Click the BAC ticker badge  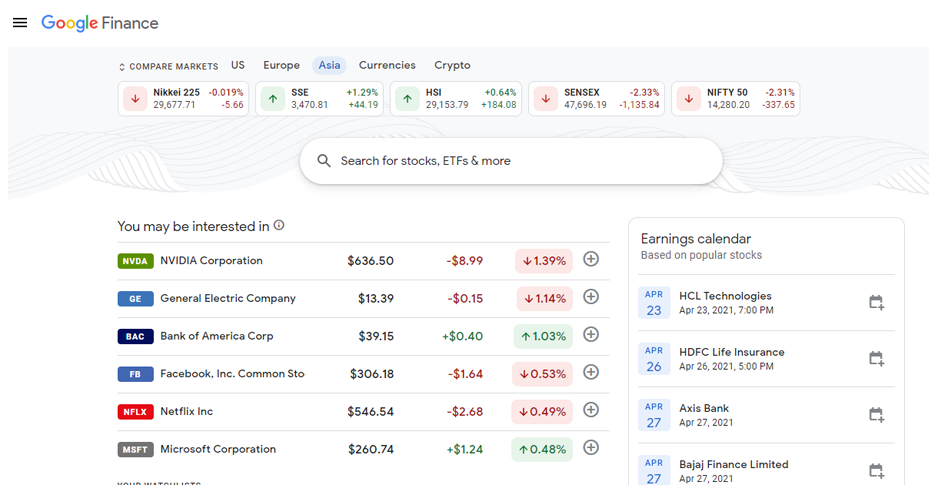point(135,336)
